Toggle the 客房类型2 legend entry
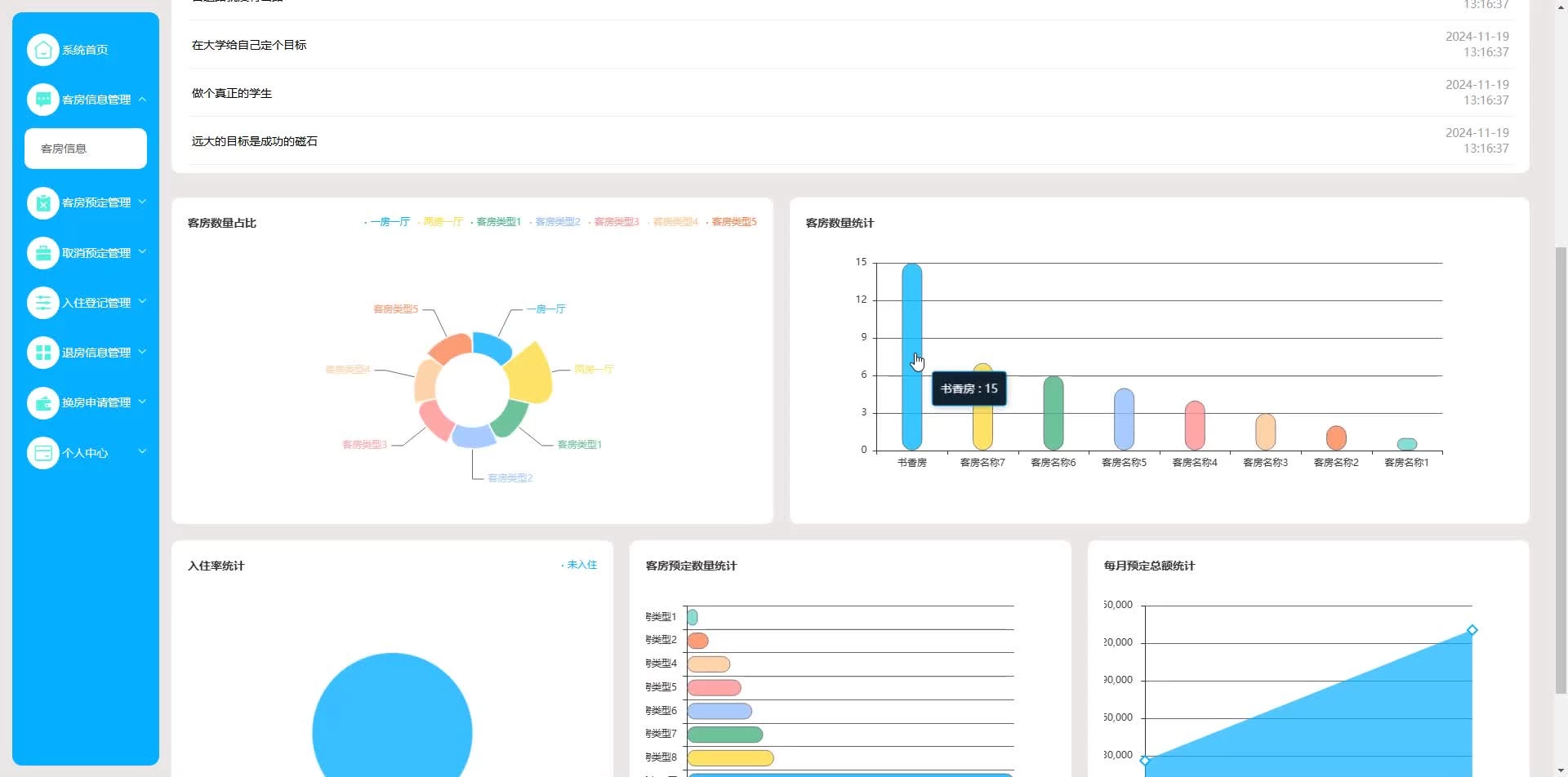The image size is (1568, 777). coord(555,222)
